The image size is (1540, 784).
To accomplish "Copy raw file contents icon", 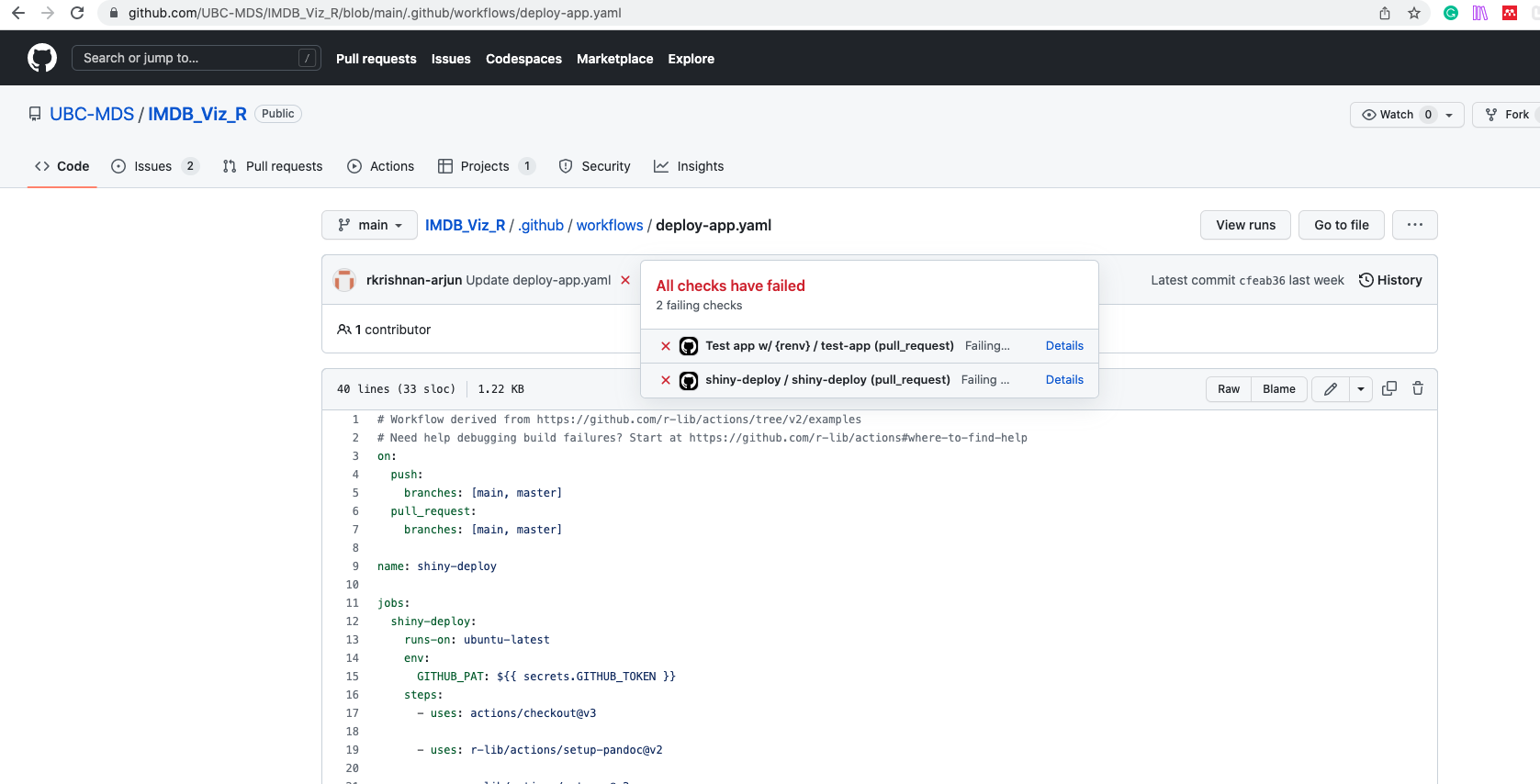I will click(1389, 388).
